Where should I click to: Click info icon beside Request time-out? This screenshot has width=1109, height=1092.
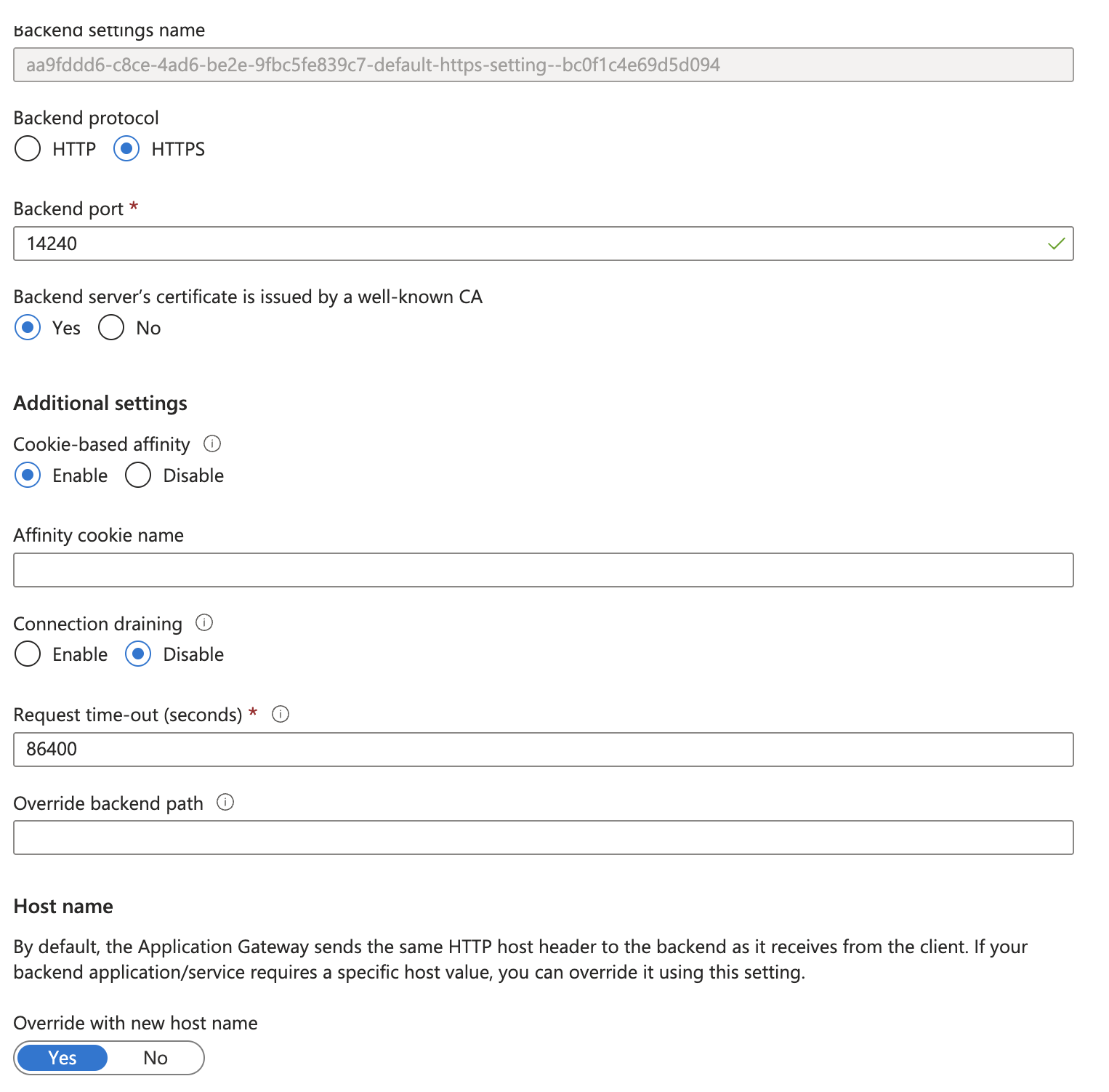(281, 714)
